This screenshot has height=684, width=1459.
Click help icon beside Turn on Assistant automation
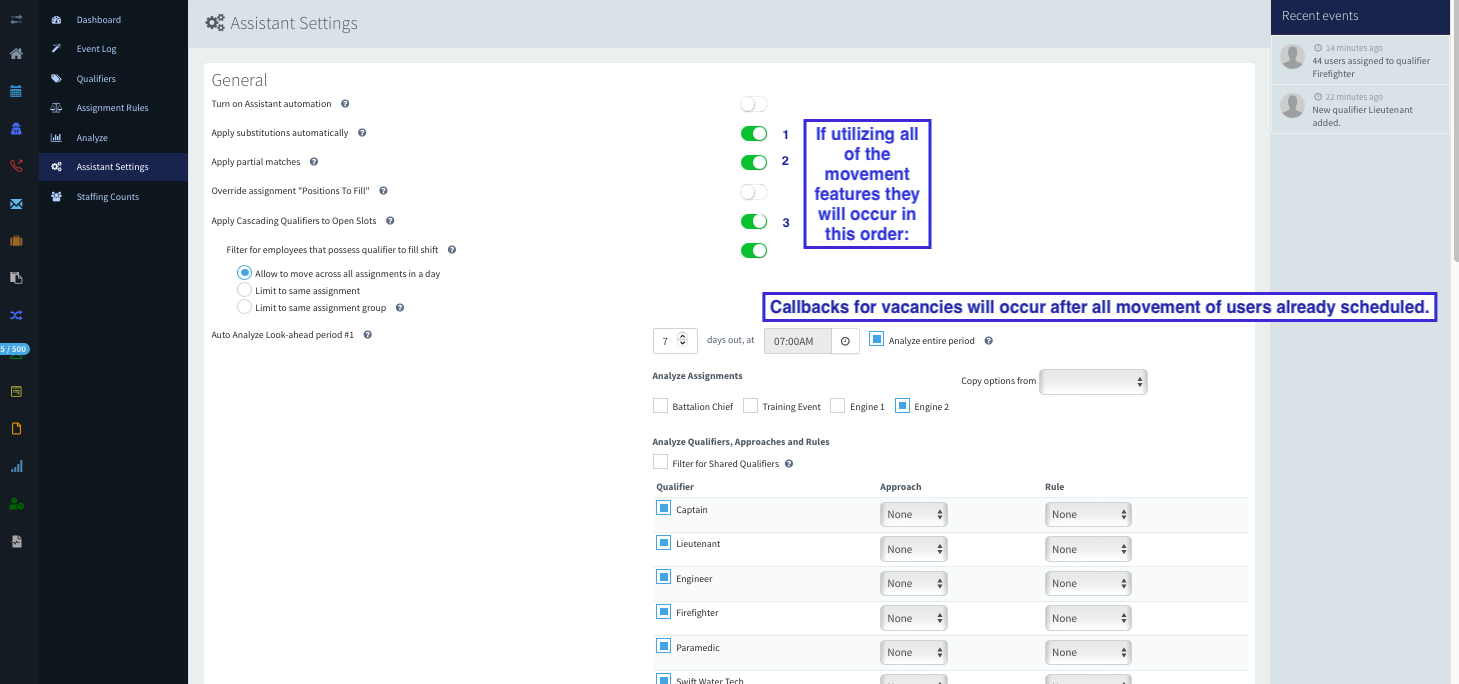click(345, 104)
